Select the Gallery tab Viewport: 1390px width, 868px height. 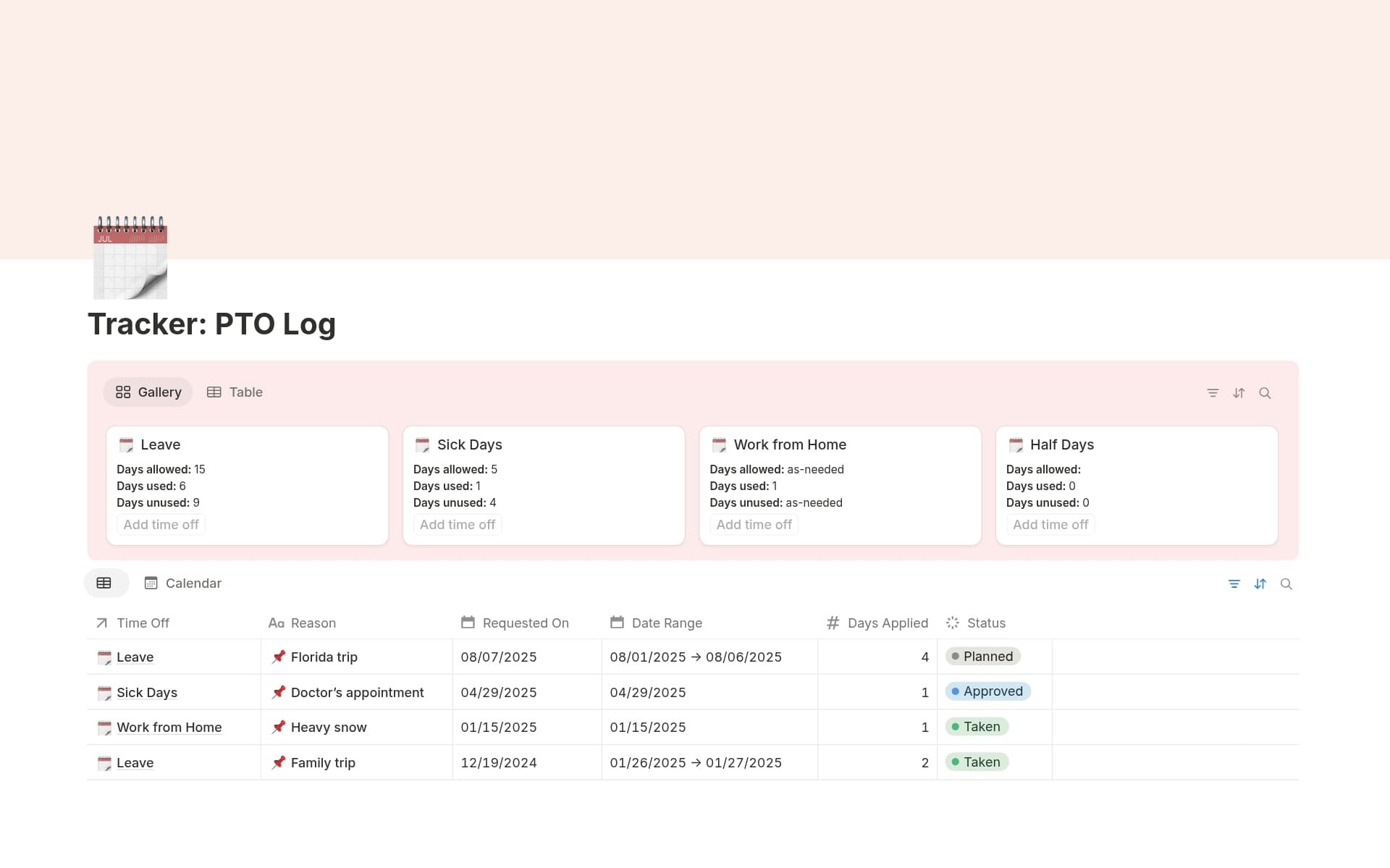tap(147, 392)
